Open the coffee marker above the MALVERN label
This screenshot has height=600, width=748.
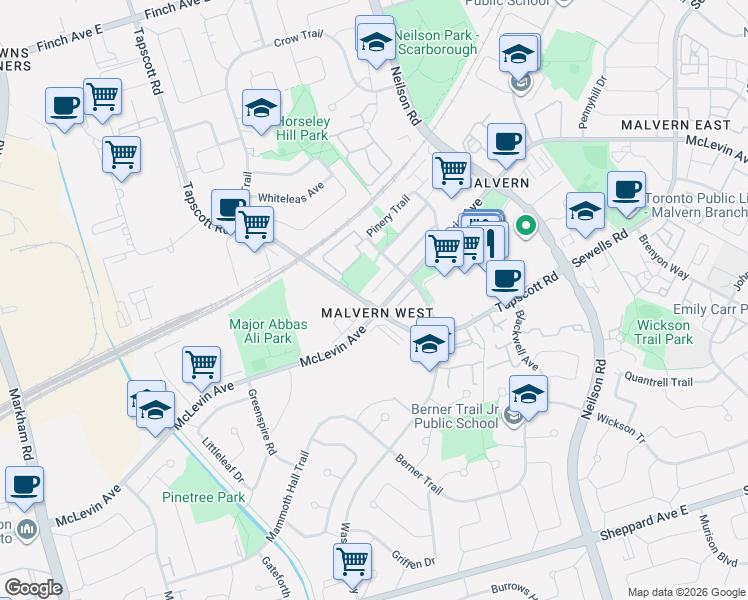507,145
